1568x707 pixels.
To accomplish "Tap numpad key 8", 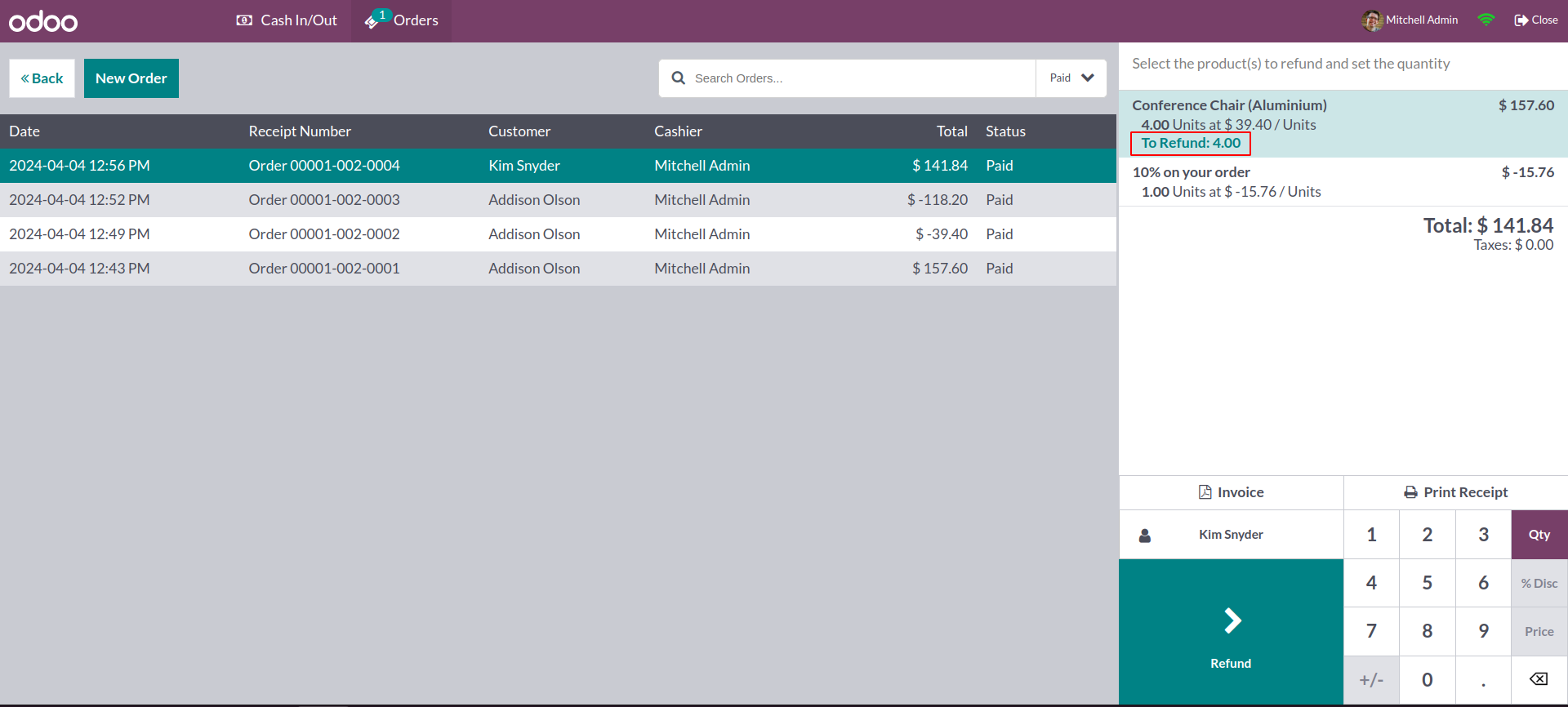I will [1428, 631].
